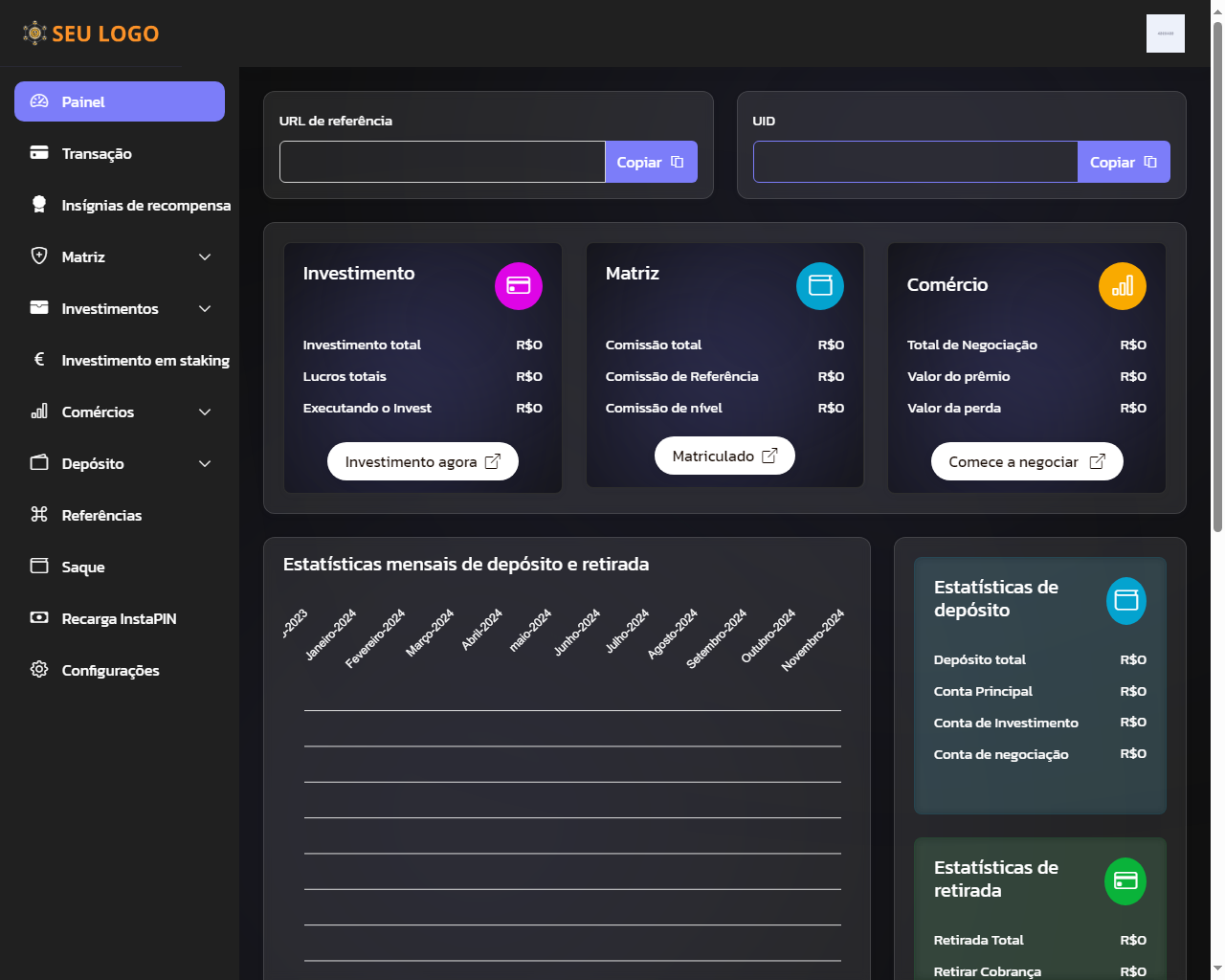1225x980 pixels.
Task: Go to Insígnias de recompensa page
Action: tap(145, 206)
